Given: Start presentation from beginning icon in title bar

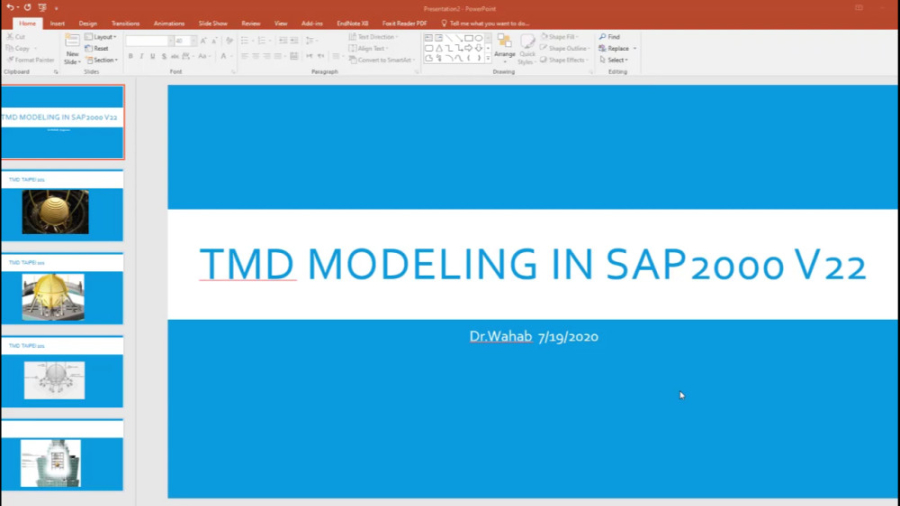Looking at the screenshot, I should point(42,7).
